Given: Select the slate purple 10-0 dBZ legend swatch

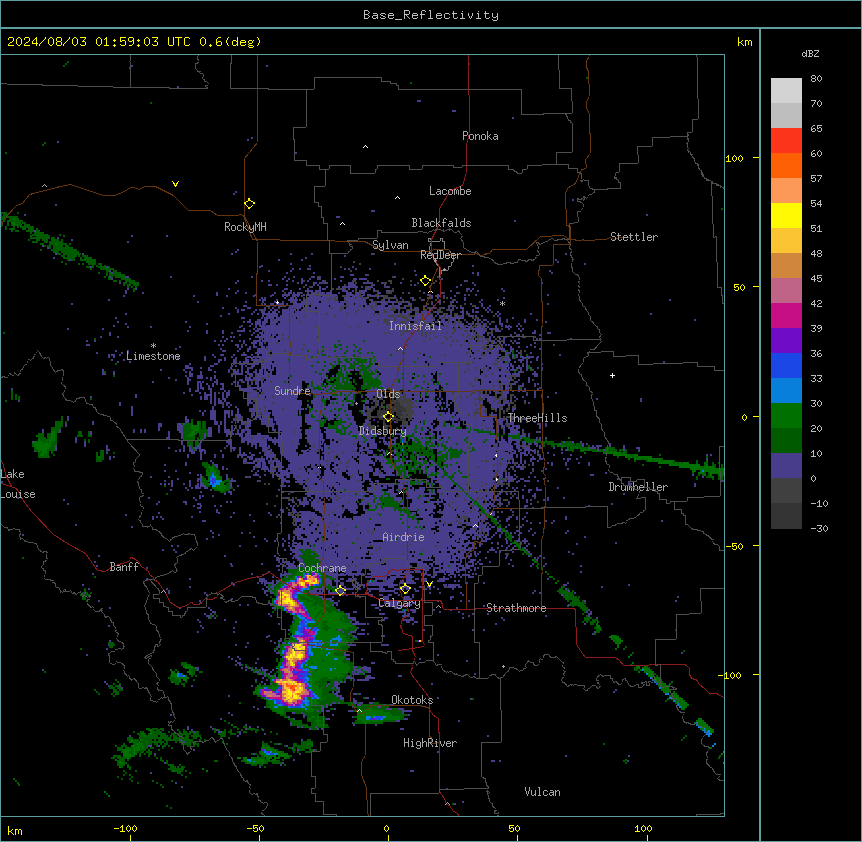Looking at the screenshot, I should [786, 466].
